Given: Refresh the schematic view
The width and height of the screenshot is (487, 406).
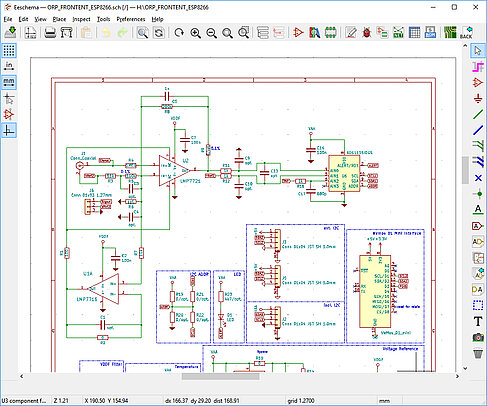Looking at the screenshot, I should click(179, 33).
